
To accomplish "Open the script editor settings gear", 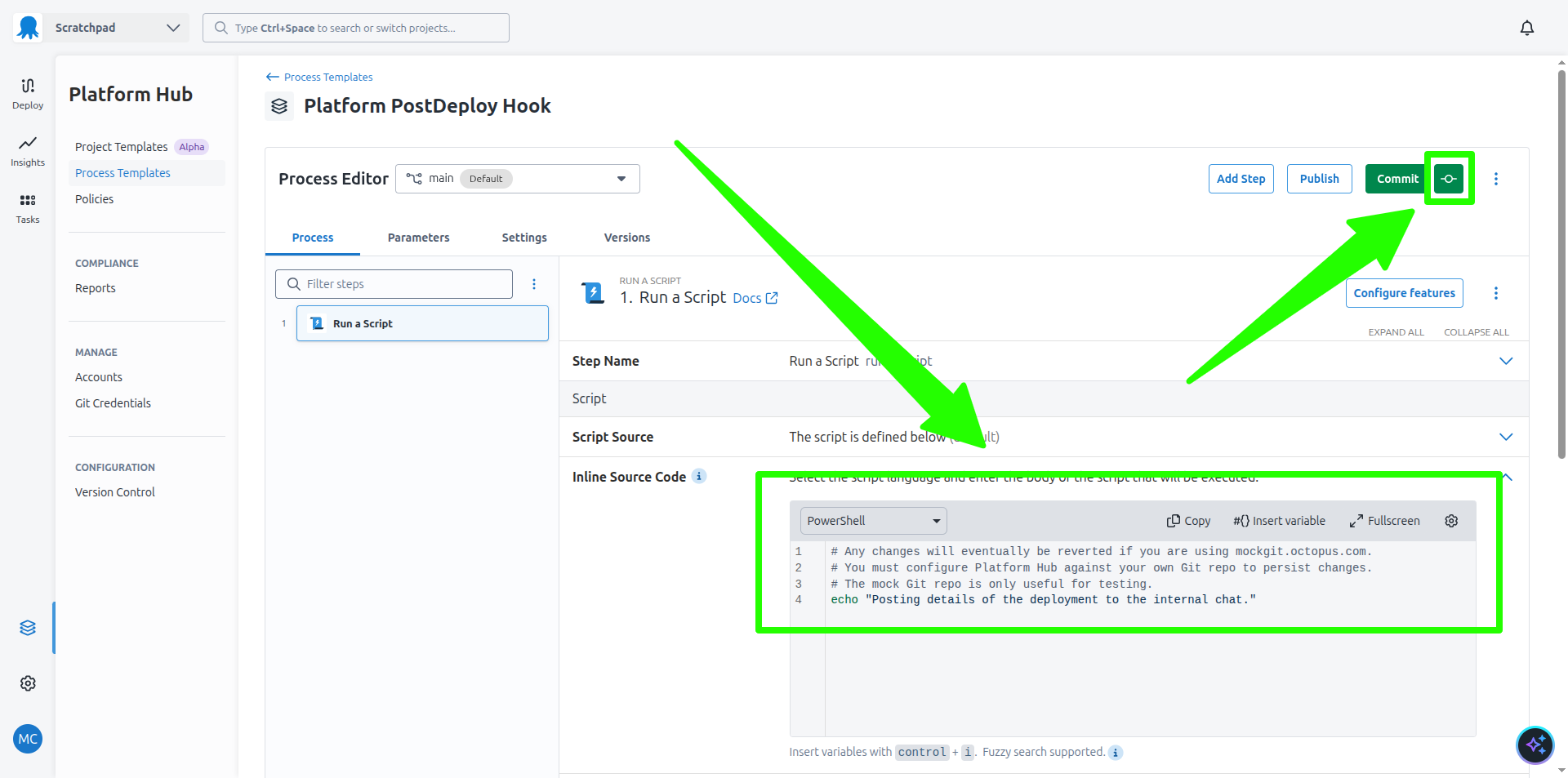I will pyautogui.click(x=1451, y=521).
